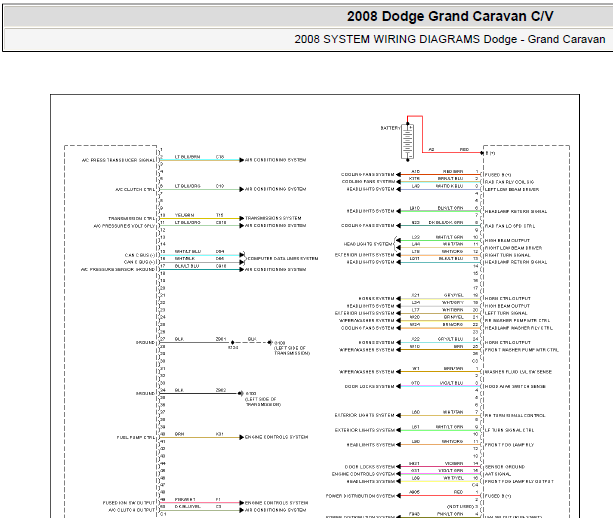Image resolution: width=613 pixels, height=518 pixels.
Task: Click the splice dot on the pin 27 ground wire
Action: (x=233, y=343)
